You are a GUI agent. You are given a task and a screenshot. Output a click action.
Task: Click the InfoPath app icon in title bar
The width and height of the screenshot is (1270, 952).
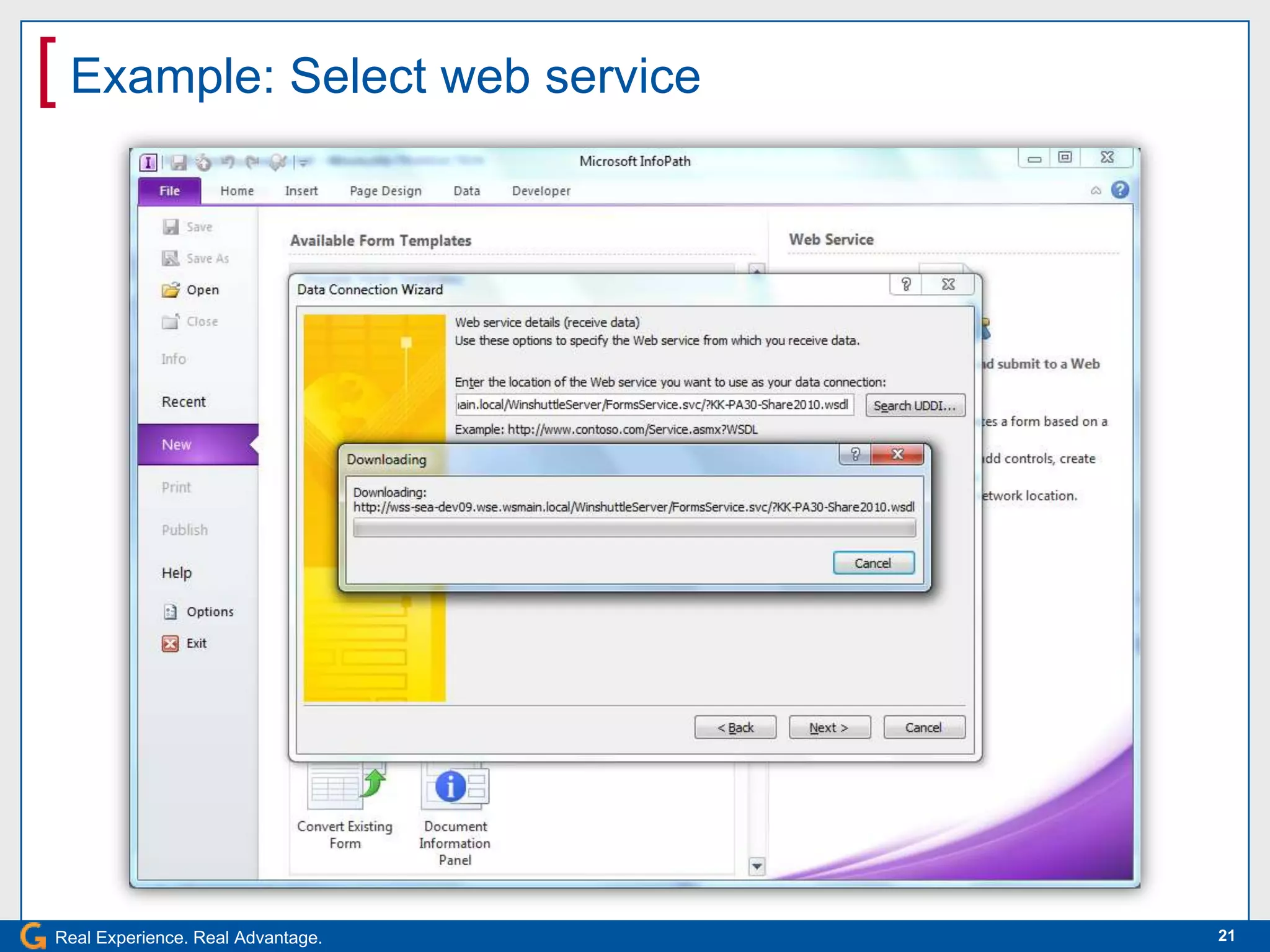(x=148, y=162)
